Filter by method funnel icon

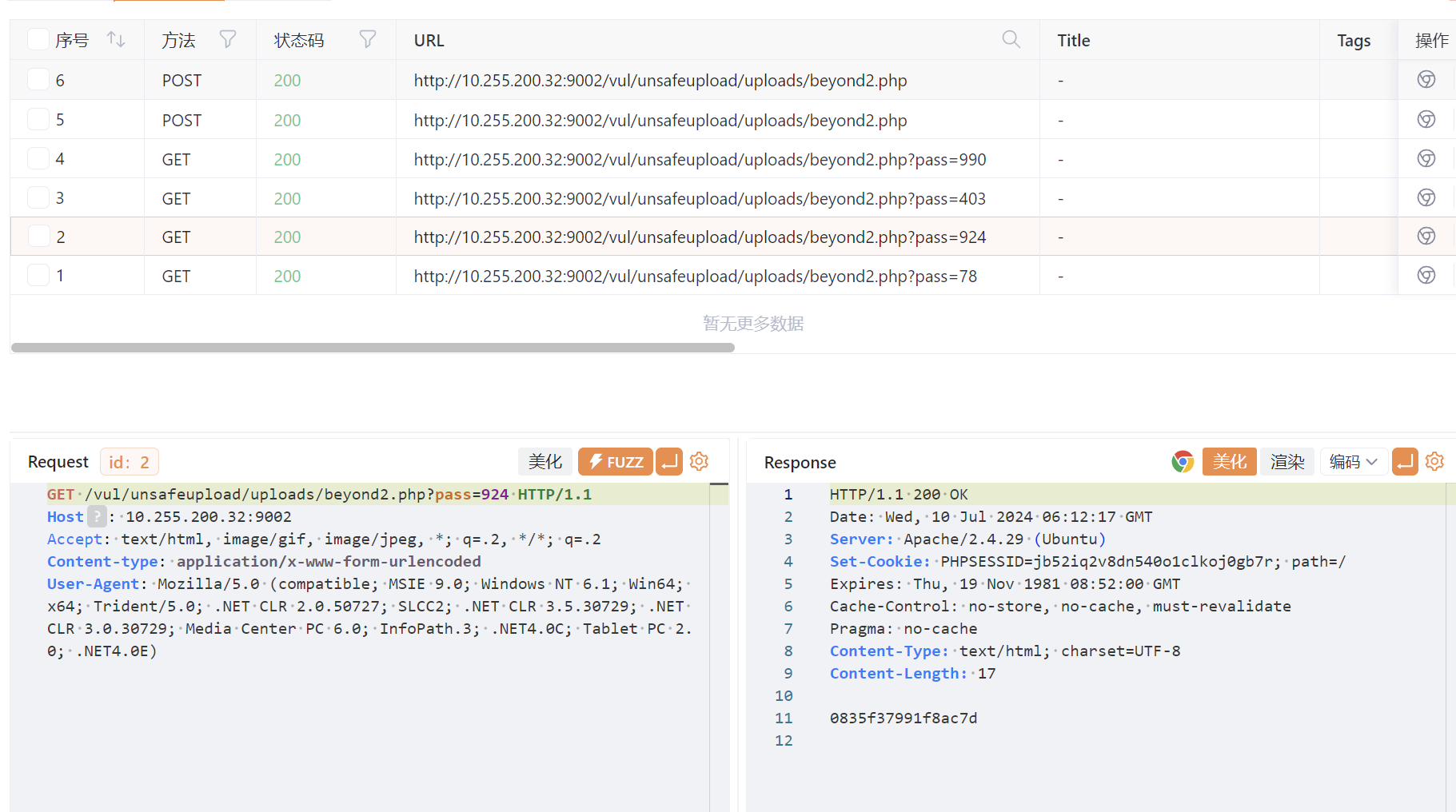(228, 40)
